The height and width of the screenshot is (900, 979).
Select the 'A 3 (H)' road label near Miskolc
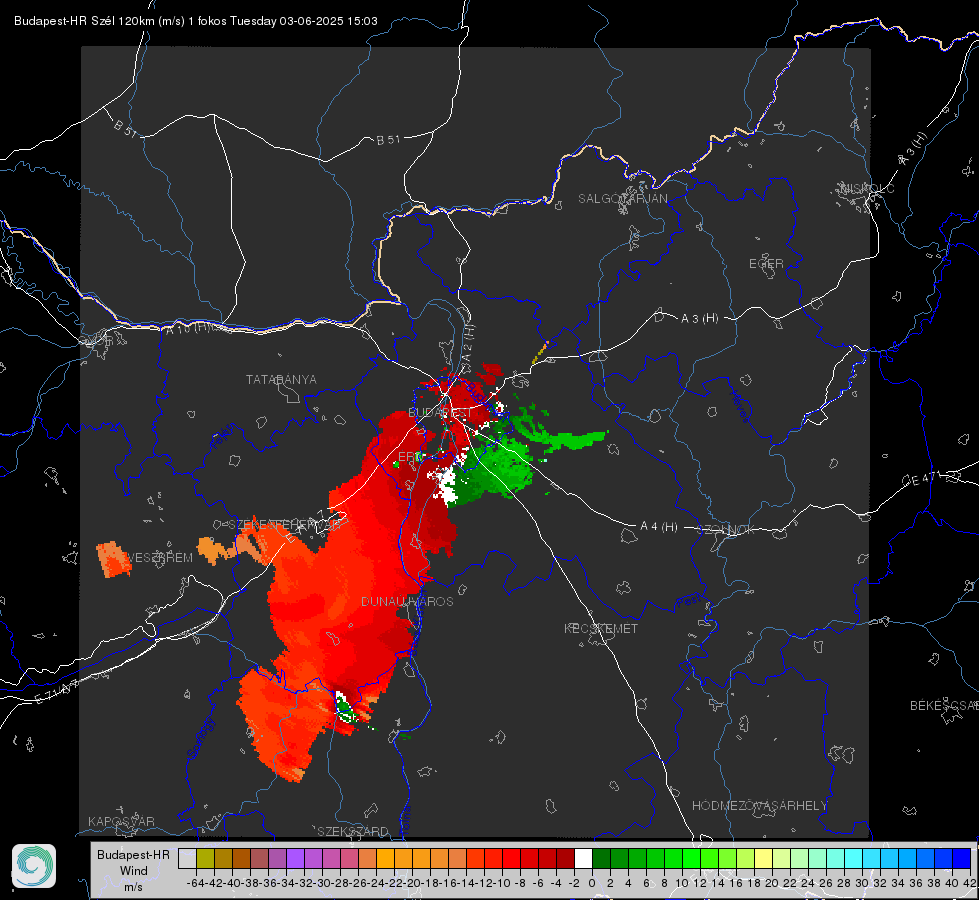(913, 149)
